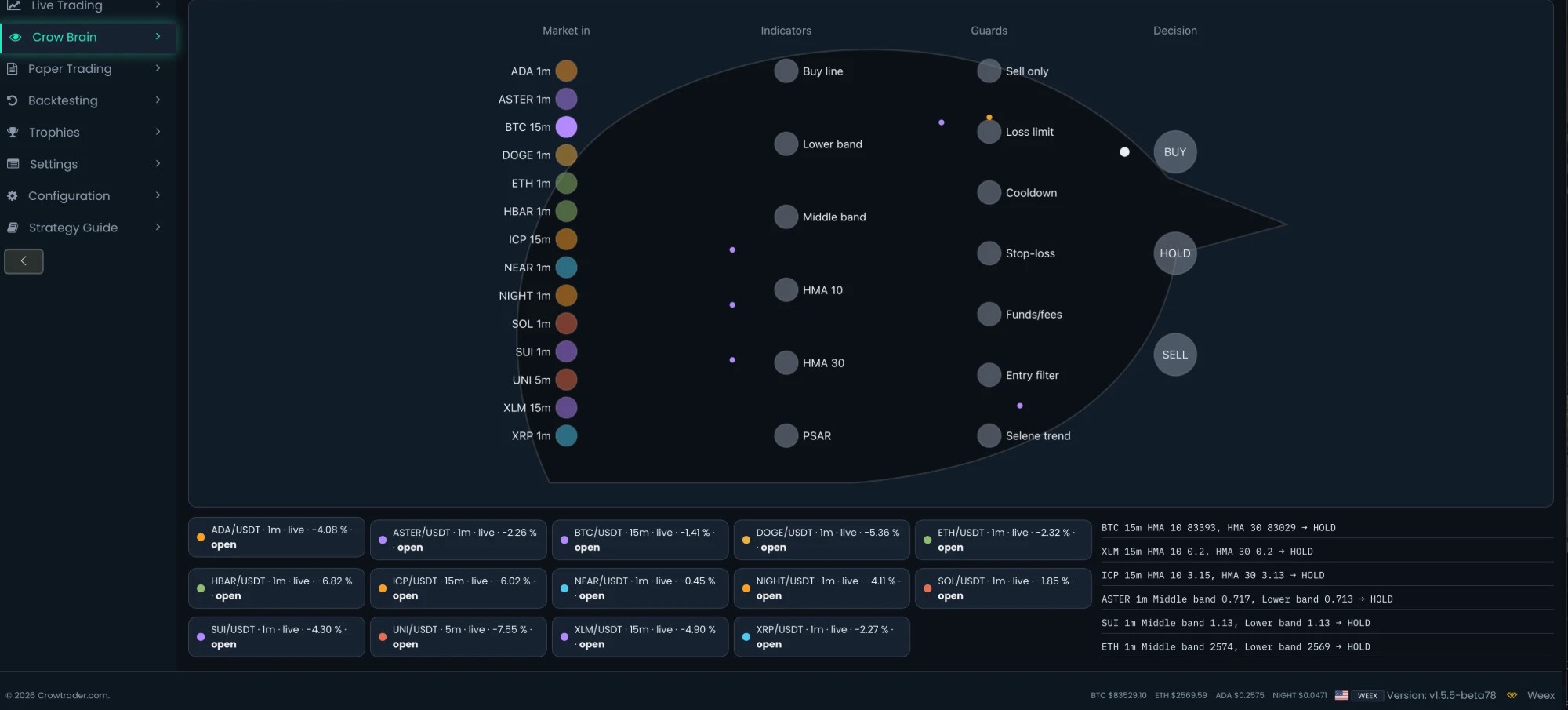Click the HOLD decision node

(1174, 253)
